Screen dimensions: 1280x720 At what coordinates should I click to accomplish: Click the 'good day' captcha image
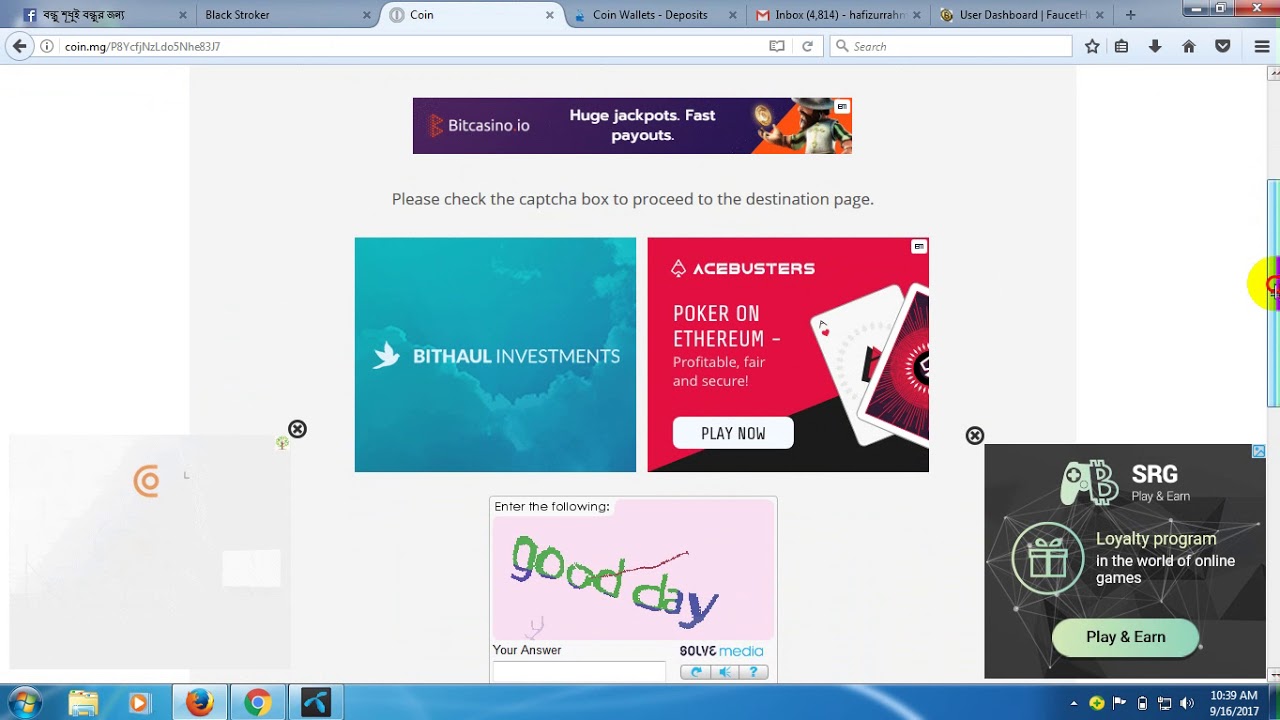[x=633, y=570]
